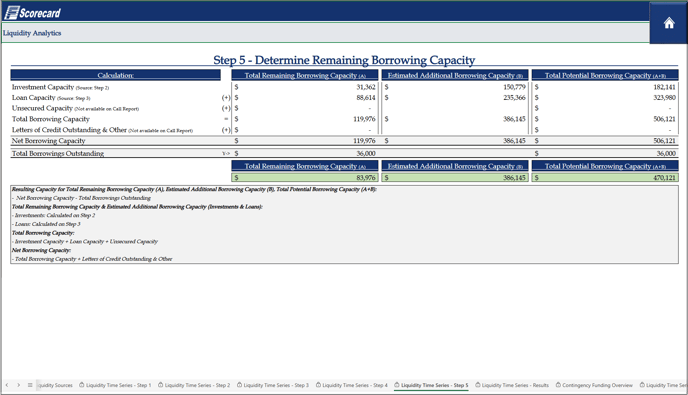Click the note 'Loans: Calculated on Step 3'

[x=47, y=224]
